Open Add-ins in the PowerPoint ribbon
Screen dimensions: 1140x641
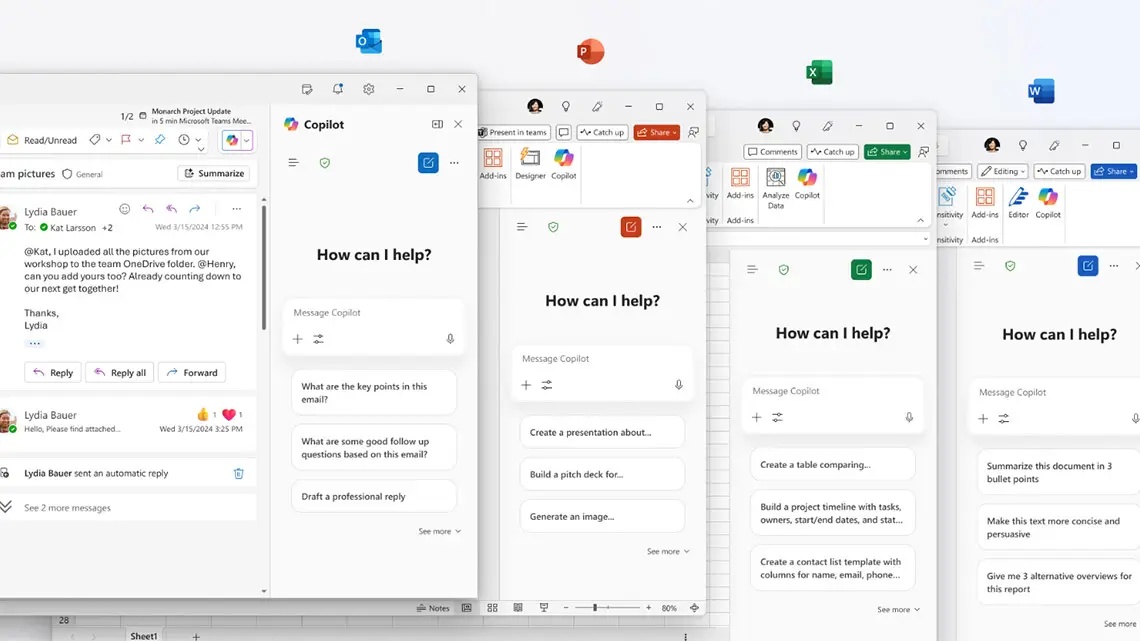[493, 164]
